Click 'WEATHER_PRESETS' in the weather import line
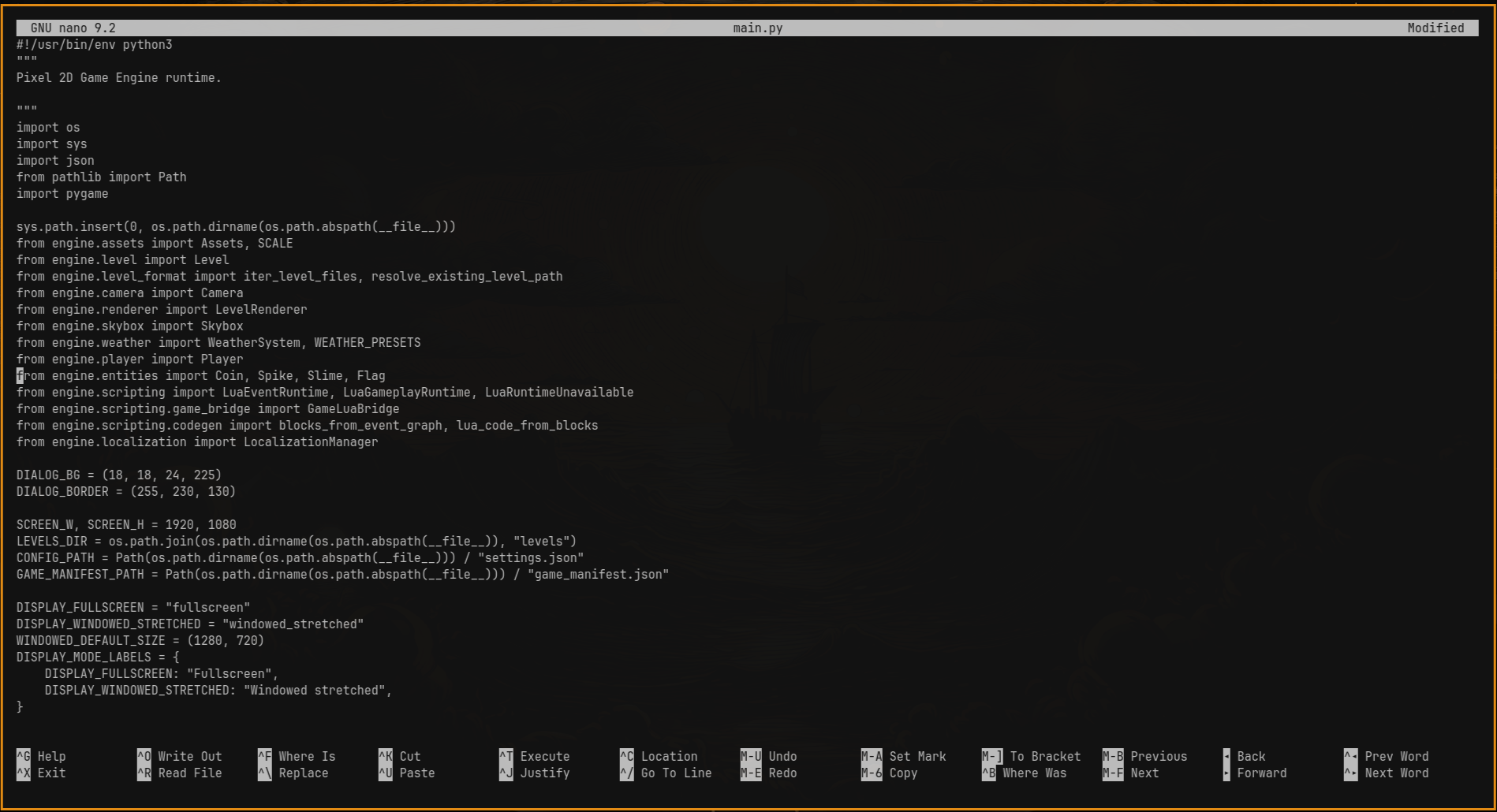 [368, 343]
